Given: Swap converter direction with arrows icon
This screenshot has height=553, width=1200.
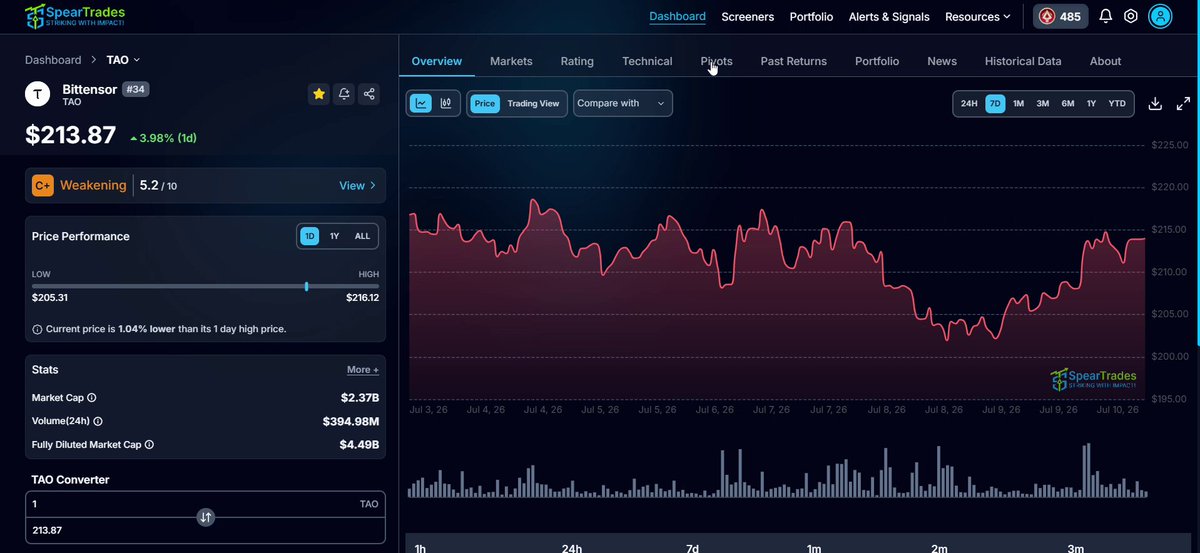Looking at the screenshot, I should 205,517.
